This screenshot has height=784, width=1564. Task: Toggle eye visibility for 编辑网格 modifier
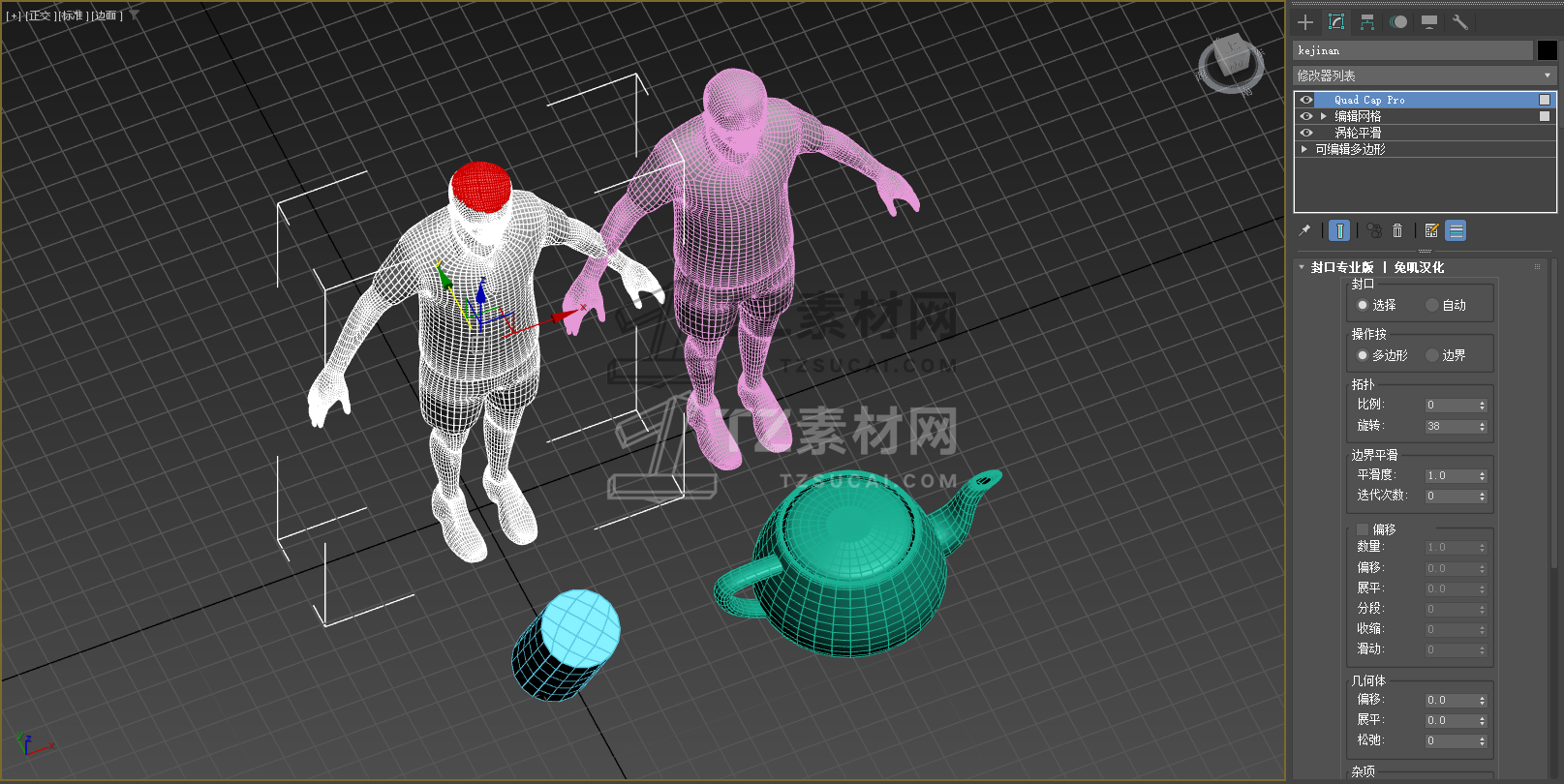tap(1306, 116)
